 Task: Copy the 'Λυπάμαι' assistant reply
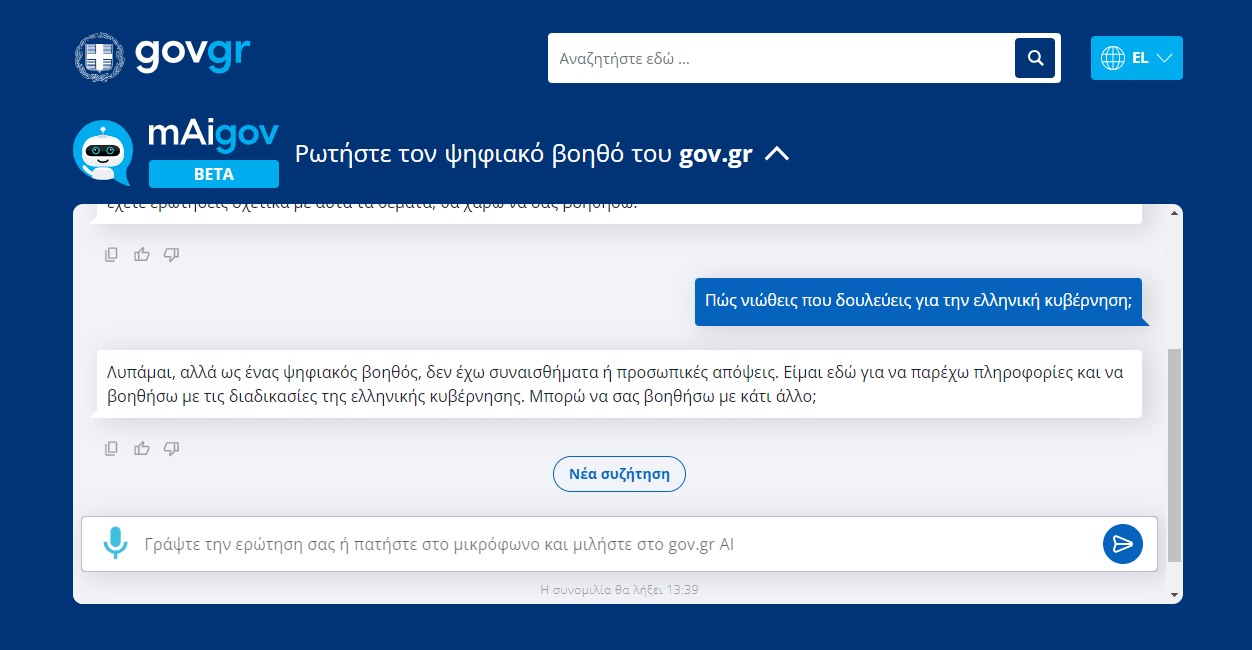pos(112,449)
